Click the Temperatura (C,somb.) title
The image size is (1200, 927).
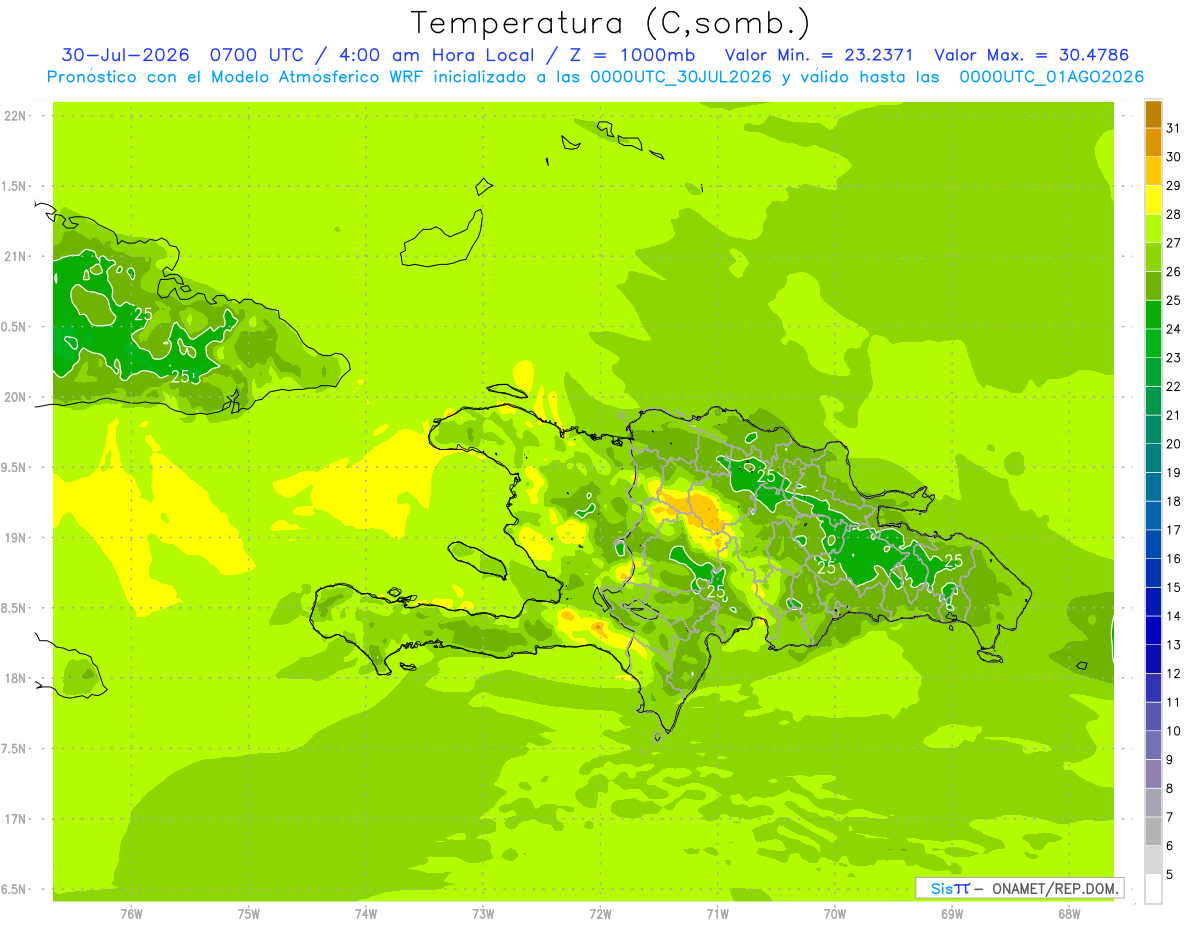611,23
